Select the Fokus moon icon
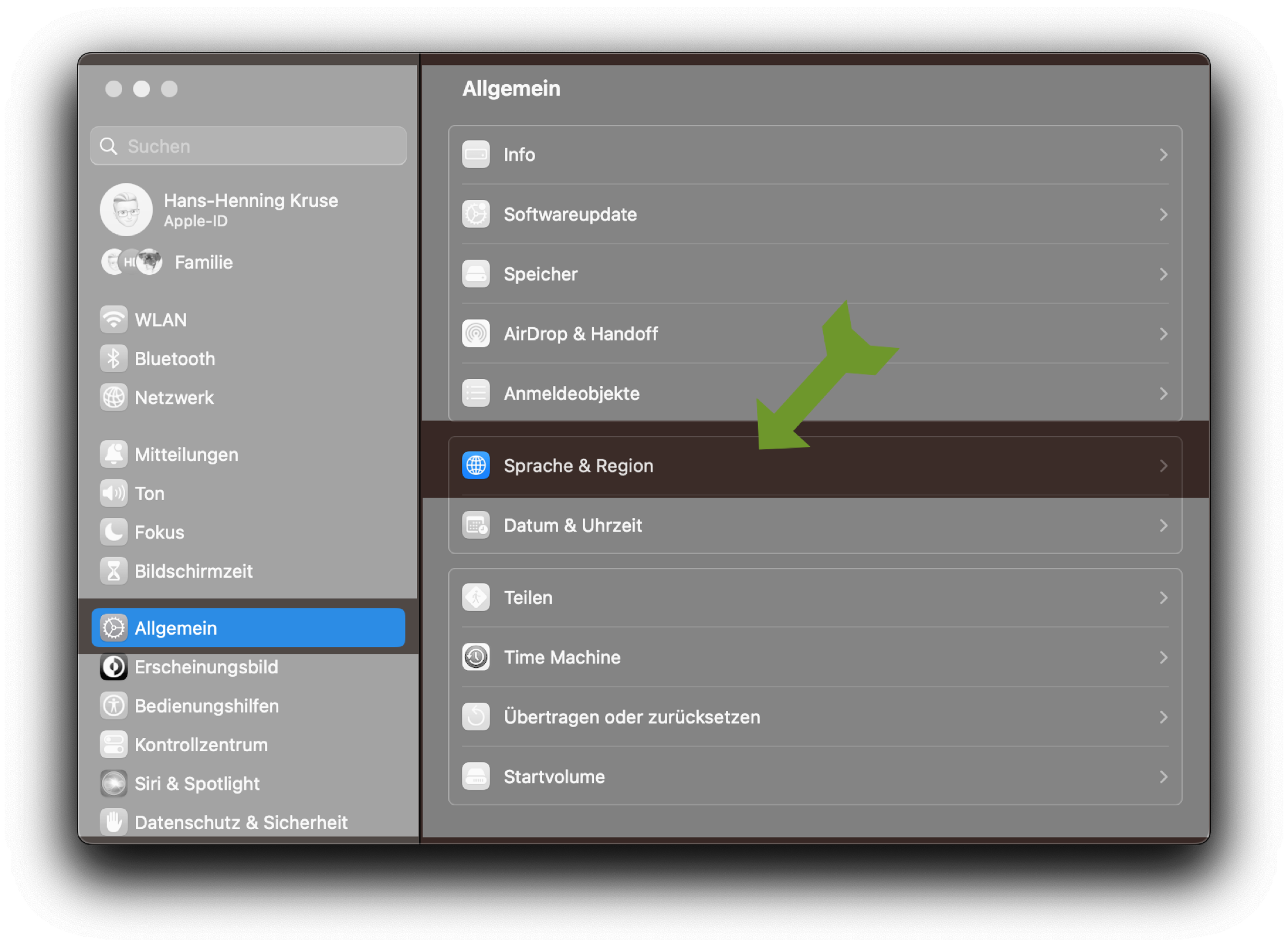 tap(113, 532)
